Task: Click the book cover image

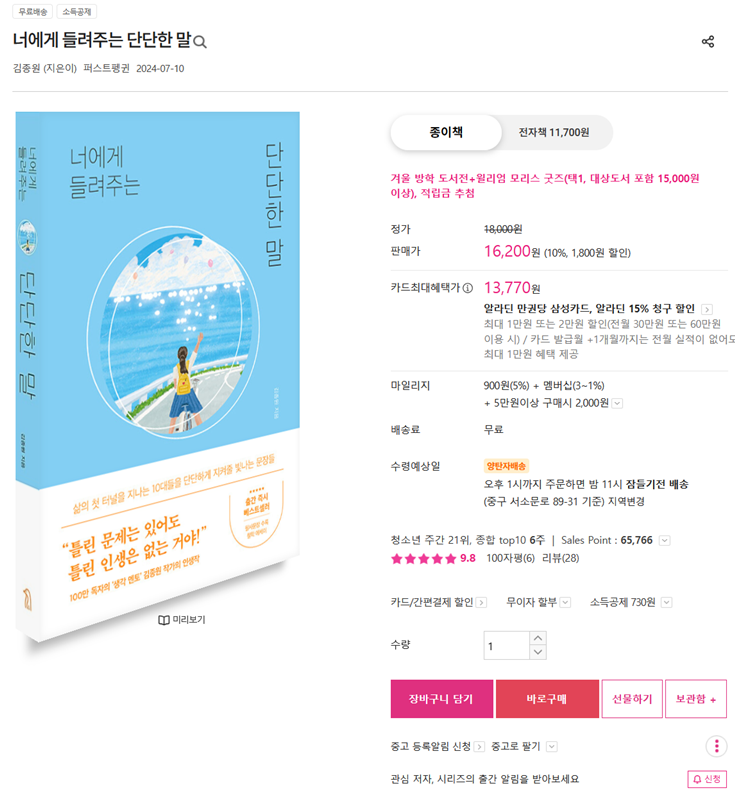Action: click(x=158, y=377)
